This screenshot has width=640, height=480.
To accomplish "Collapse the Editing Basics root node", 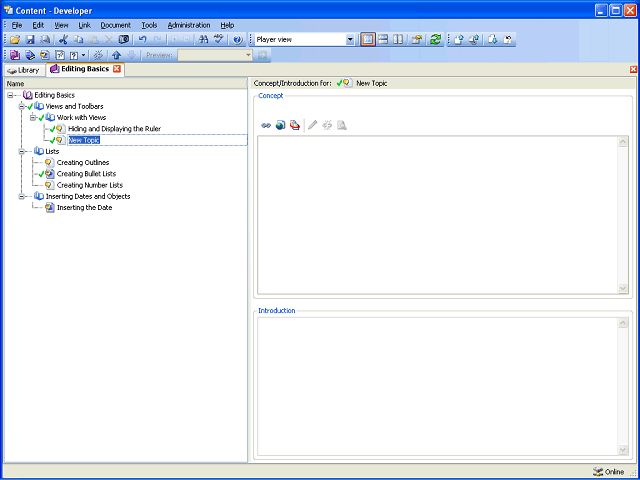I will pyautogui.click(x=10, y=95).
